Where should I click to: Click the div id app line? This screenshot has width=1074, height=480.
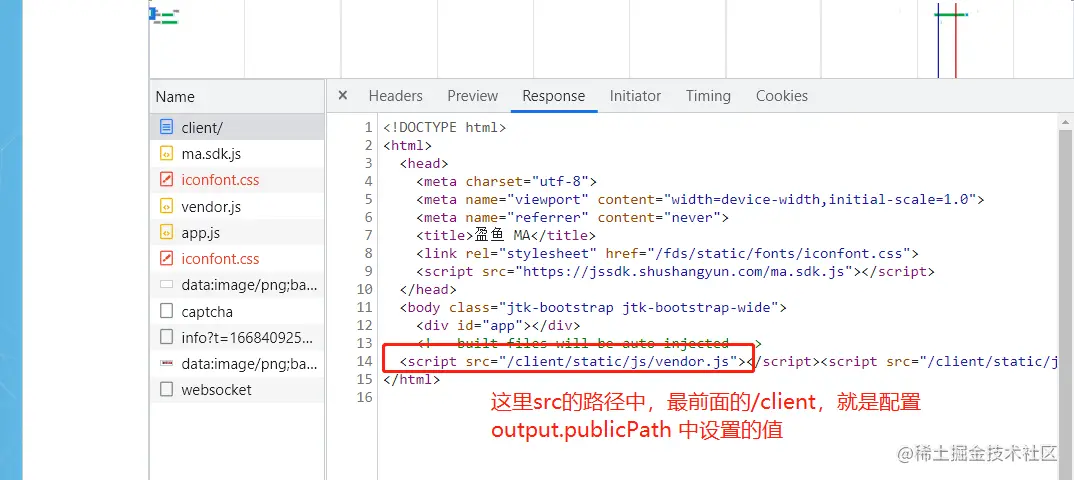[498, 325]
